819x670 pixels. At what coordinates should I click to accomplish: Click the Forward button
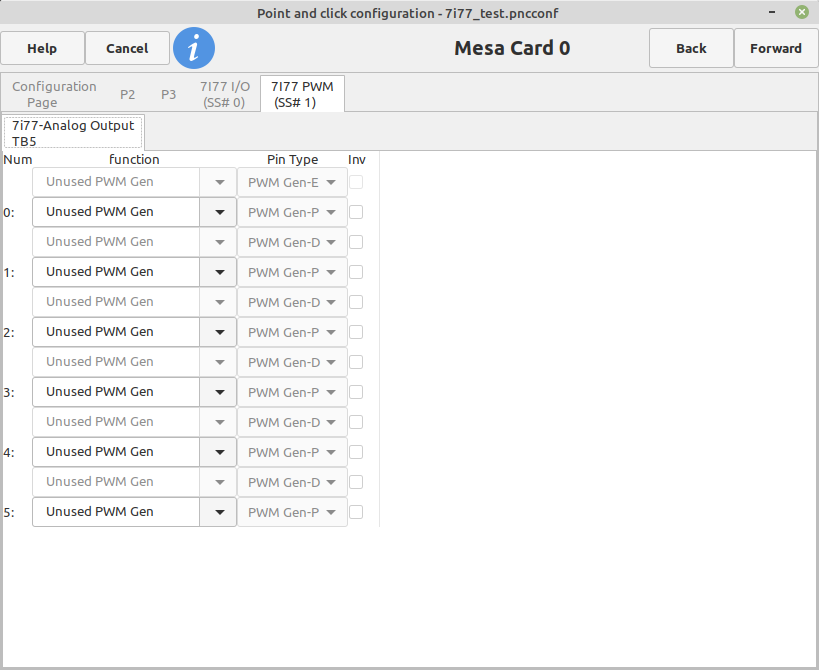[x=776, y=49]
